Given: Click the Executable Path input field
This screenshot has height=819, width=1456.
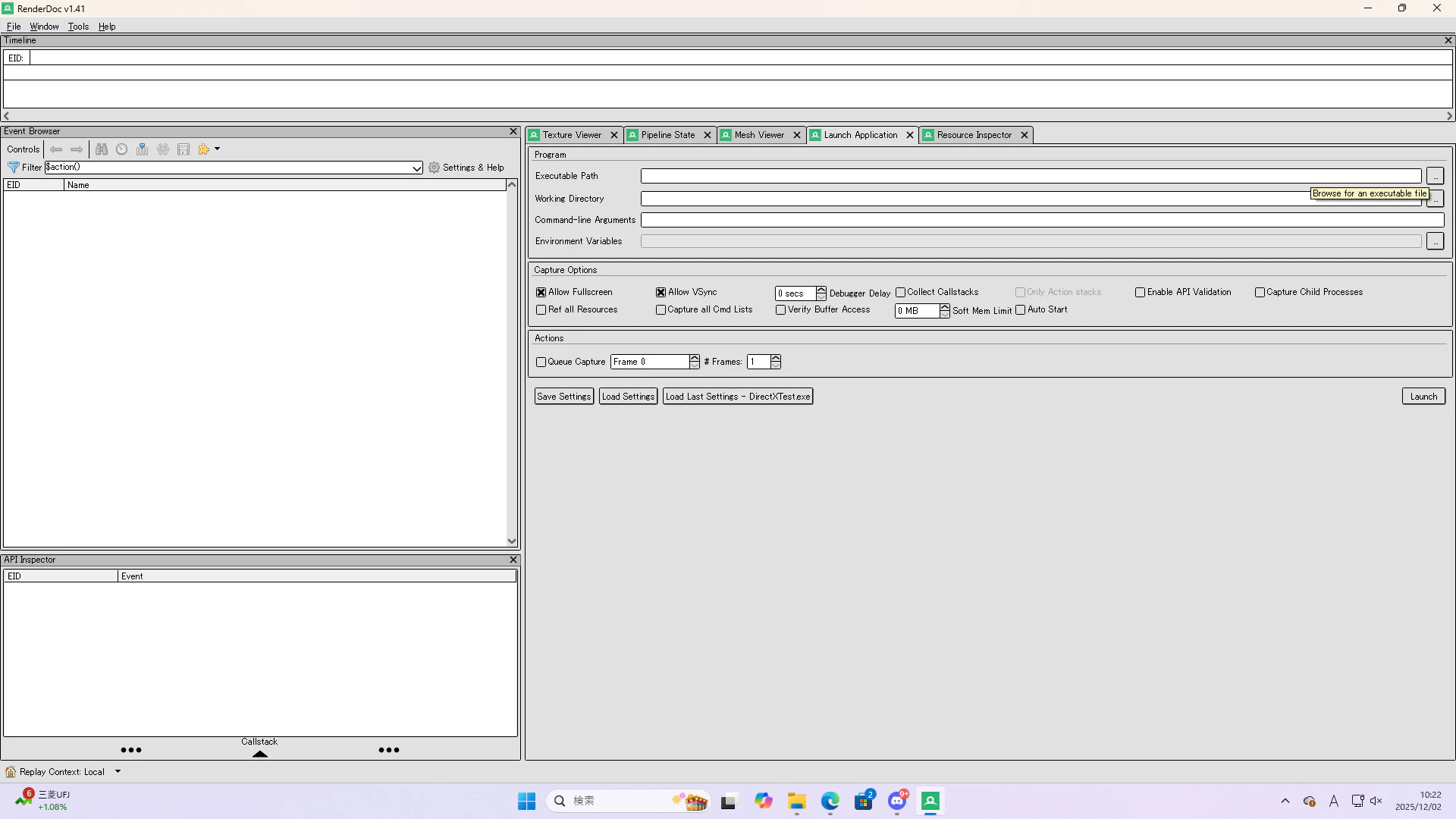Looking at the screenshot, I should click(x=1030, y=176).
